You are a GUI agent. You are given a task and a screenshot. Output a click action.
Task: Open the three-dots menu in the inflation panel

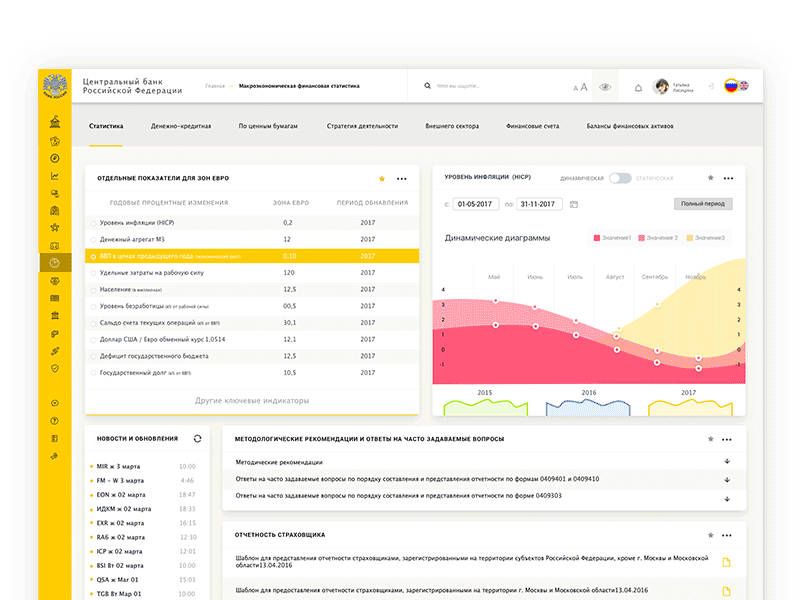point(727,178)
